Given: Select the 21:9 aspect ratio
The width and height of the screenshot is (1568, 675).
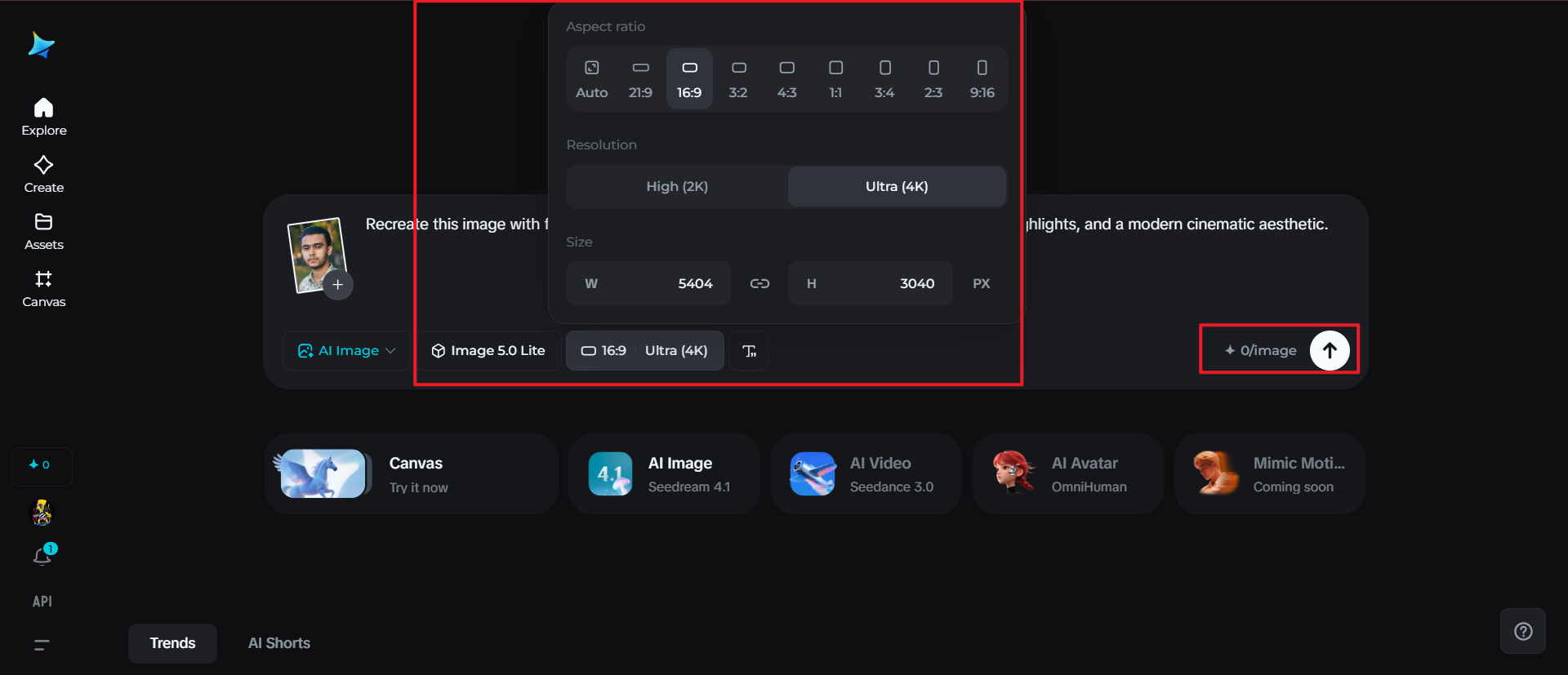Looking at the screenshot, I should [640, 78].
